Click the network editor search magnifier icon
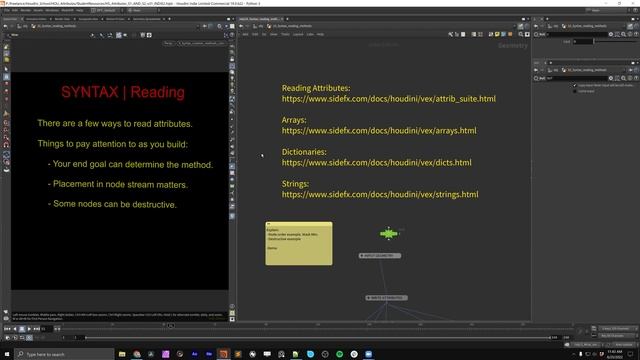This screenshot has height=360, width=640. (521, 34)
